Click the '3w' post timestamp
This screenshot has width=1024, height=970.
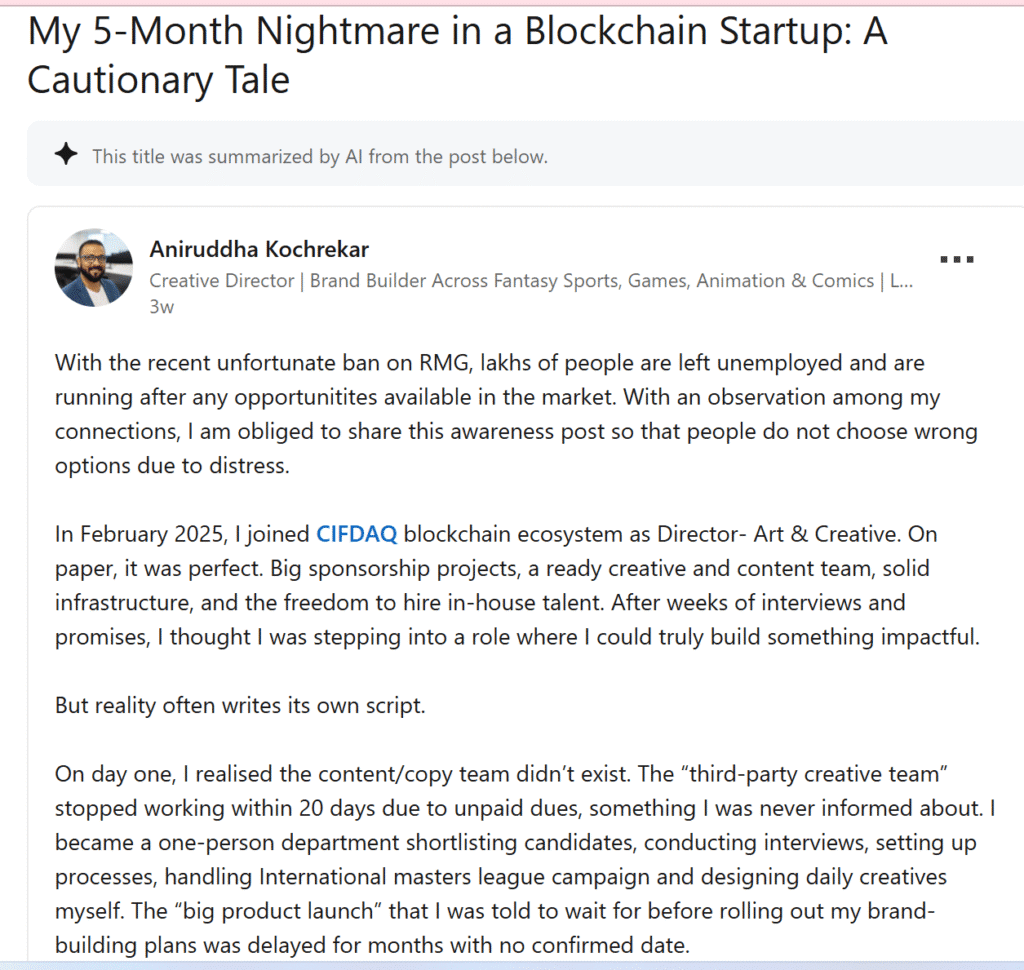click(x=161, y=307)
